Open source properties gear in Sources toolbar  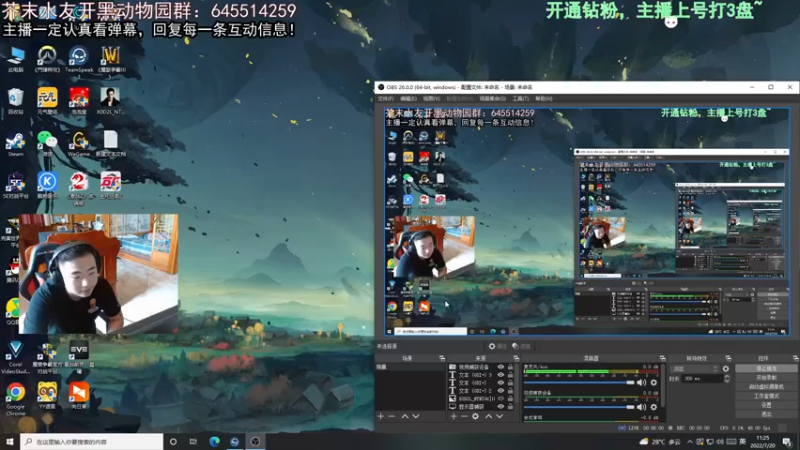pyautogui.click(x=476, y=416)
